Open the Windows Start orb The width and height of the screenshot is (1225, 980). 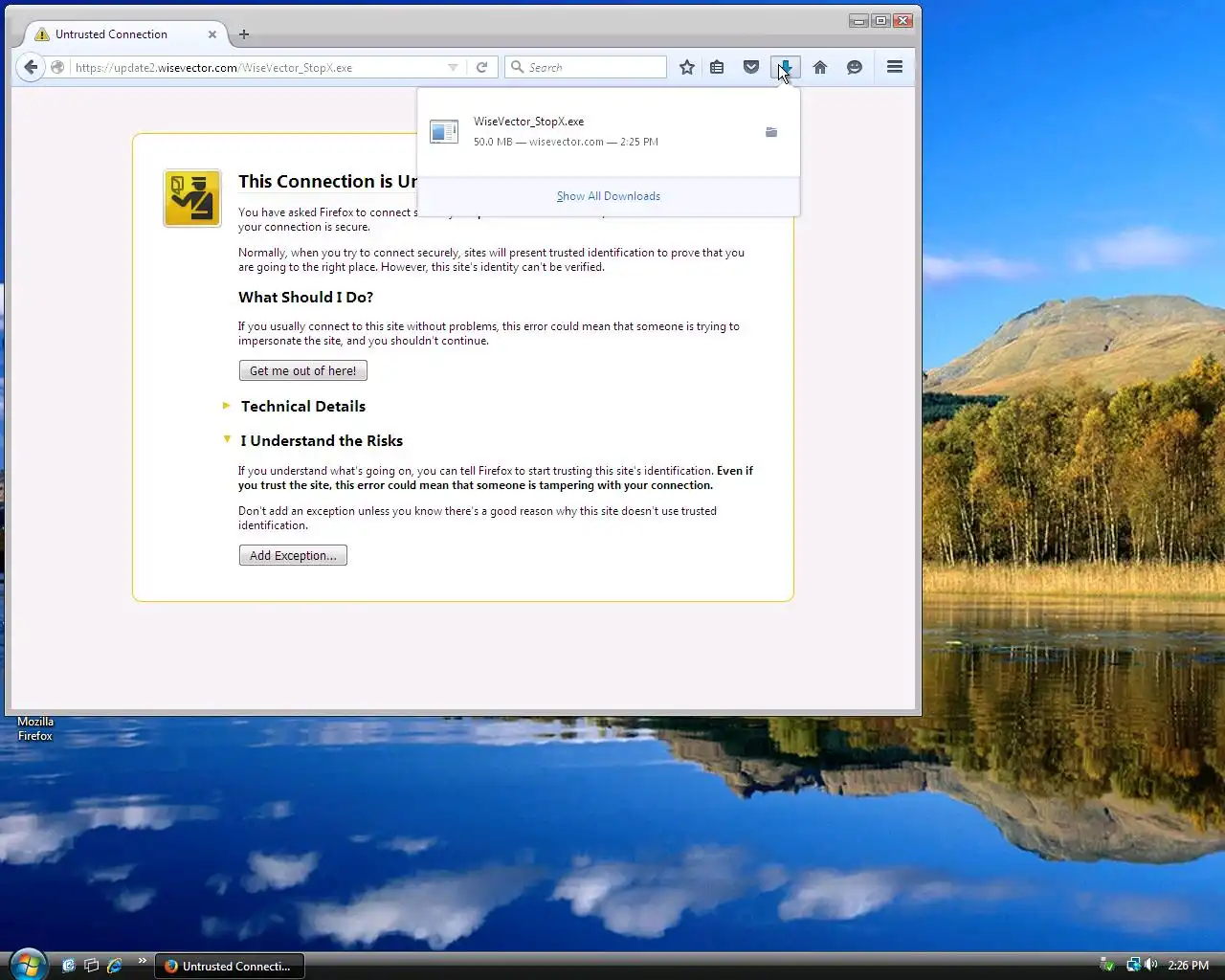click(x=27, y=964)
